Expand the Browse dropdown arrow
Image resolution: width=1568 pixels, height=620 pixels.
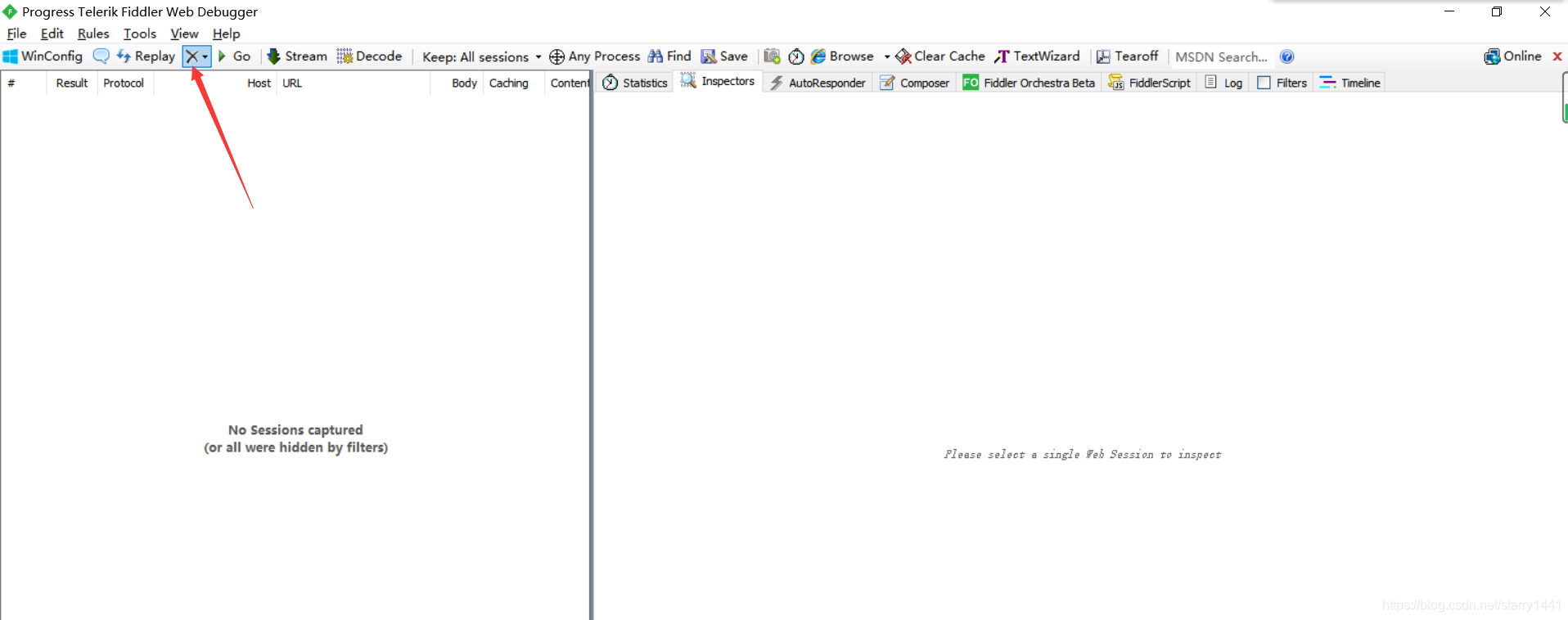[x=887, y=56]
